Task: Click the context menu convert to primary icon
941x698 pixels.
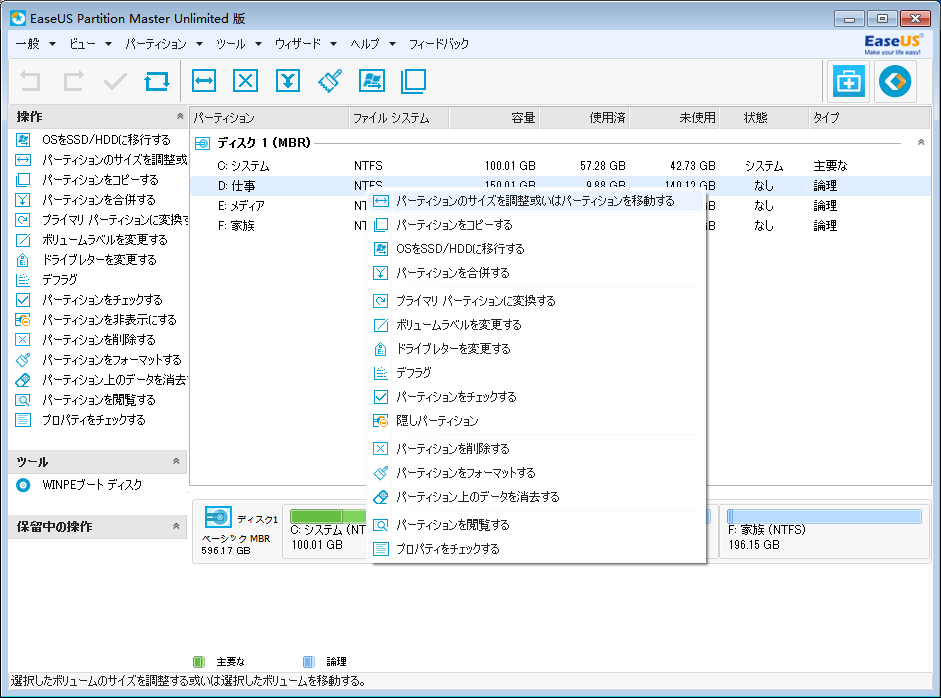Action: [x=380, y=301]
